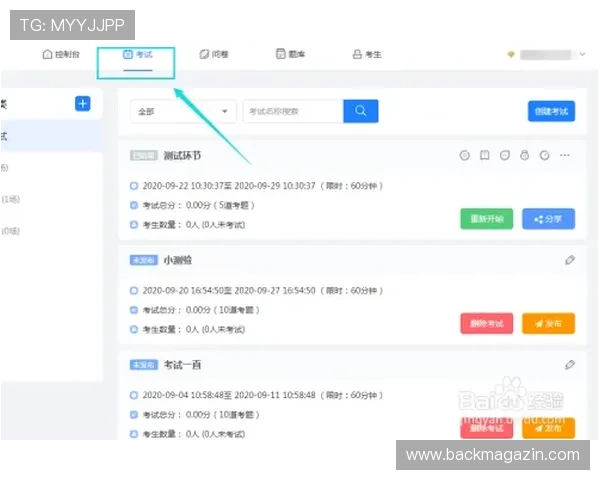Click the clock icon beside 测试环节 date range
The width and height of the screenshot is (600, 480).
(x=134, y=186)
